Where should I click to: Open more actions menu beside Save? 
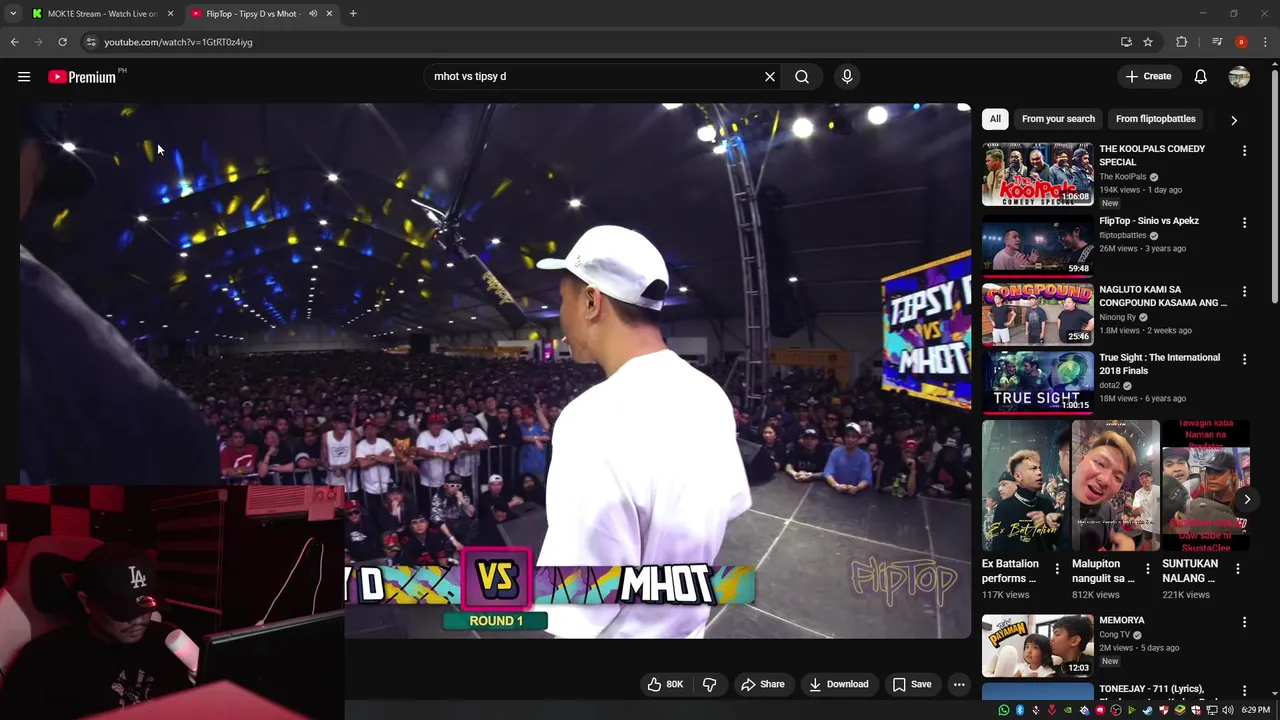point(959,684)
